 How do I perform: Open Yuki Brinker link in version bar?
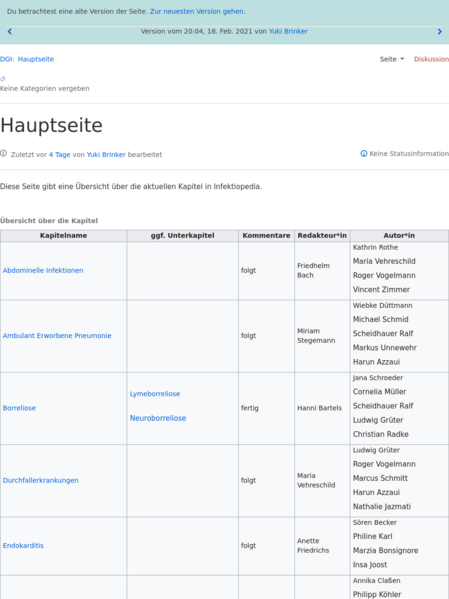coord(288,31)
